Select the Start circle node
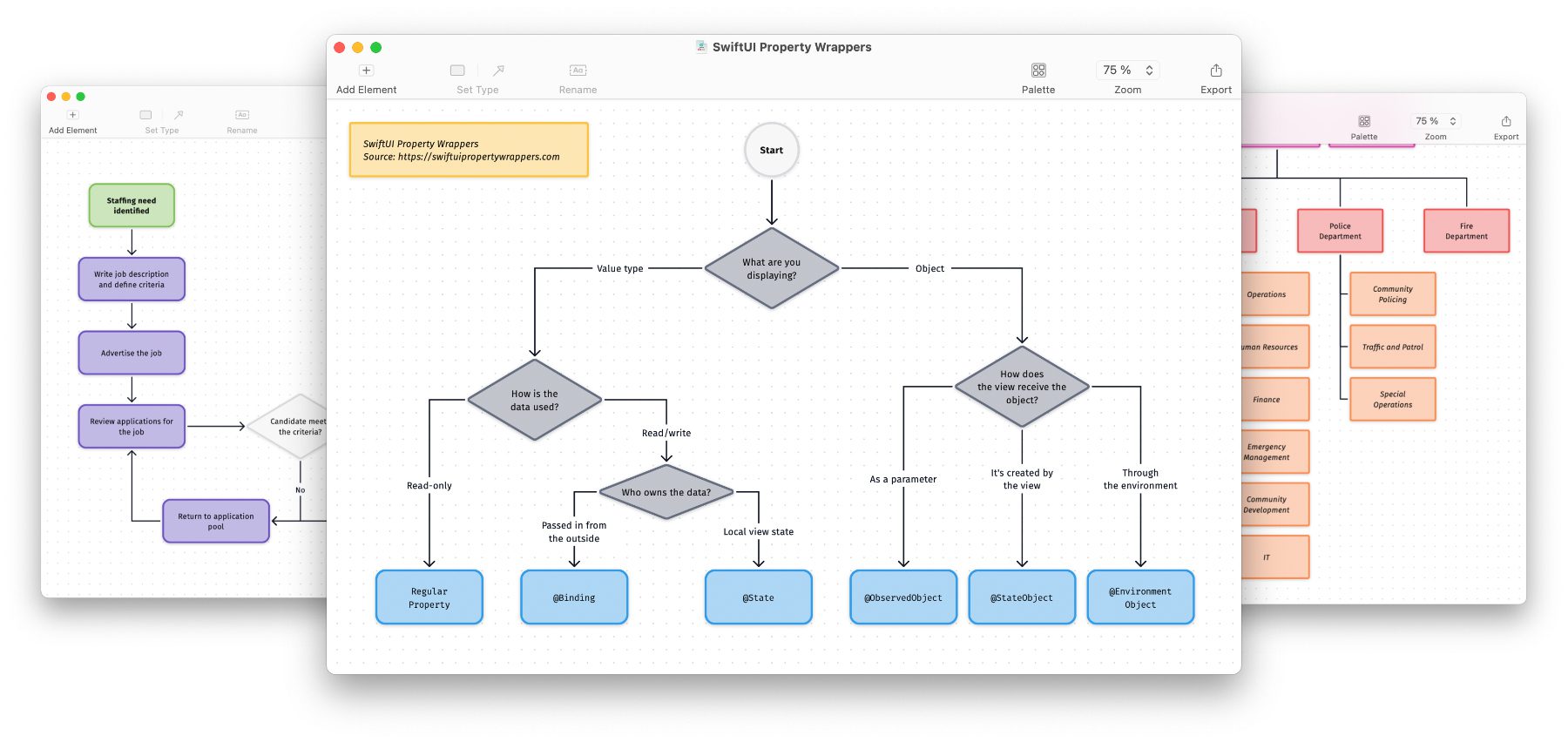 pyautogui.click(x=771, y=150)
